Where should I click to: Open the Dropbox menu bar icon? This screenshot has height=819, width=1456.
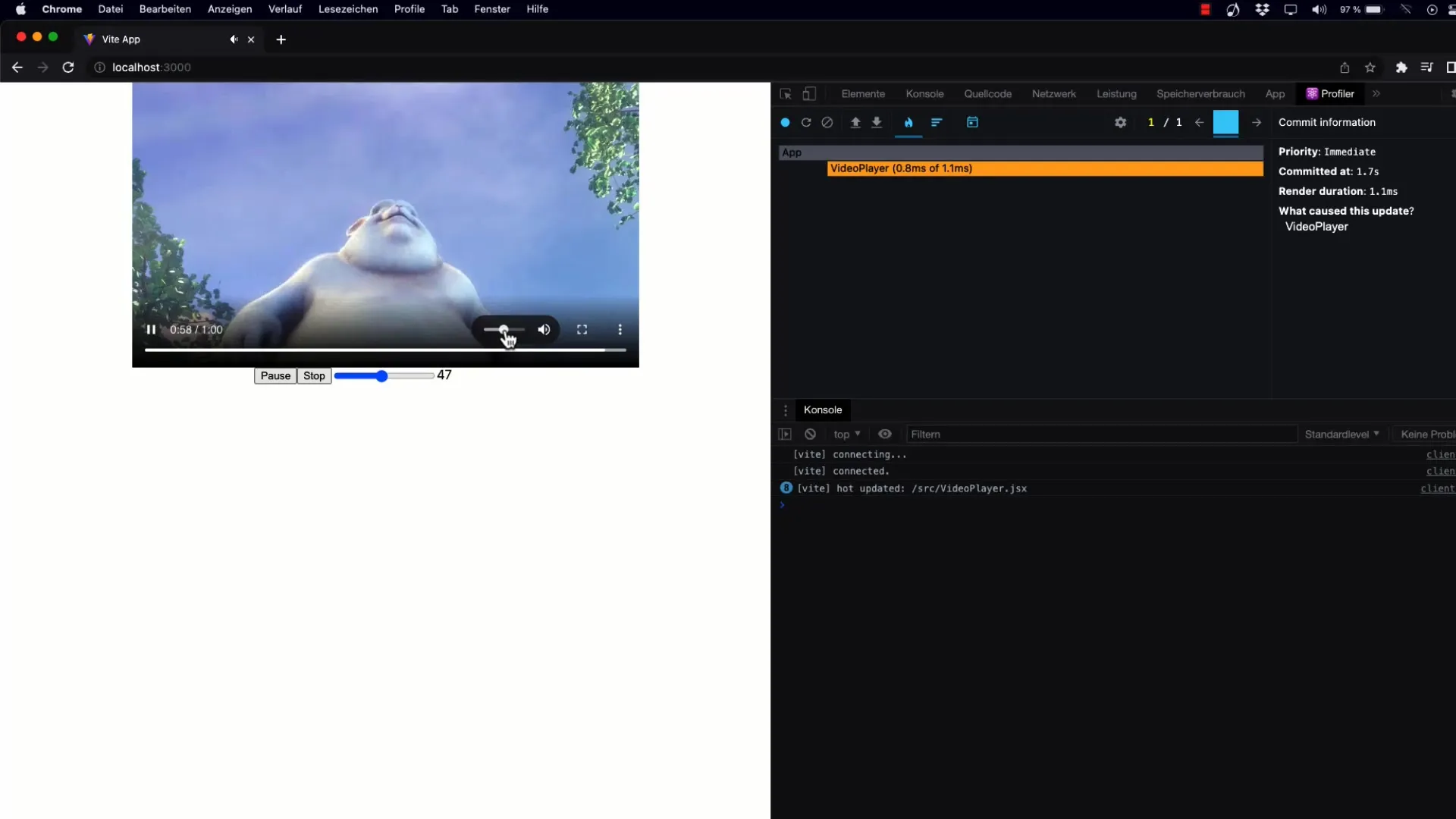(1262, 9)
